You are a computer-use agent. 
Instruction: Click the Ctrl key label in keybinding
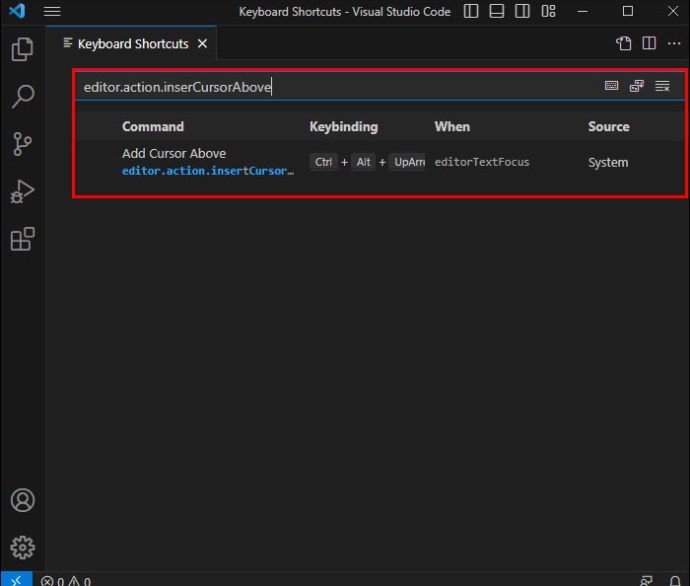point(323,162)
